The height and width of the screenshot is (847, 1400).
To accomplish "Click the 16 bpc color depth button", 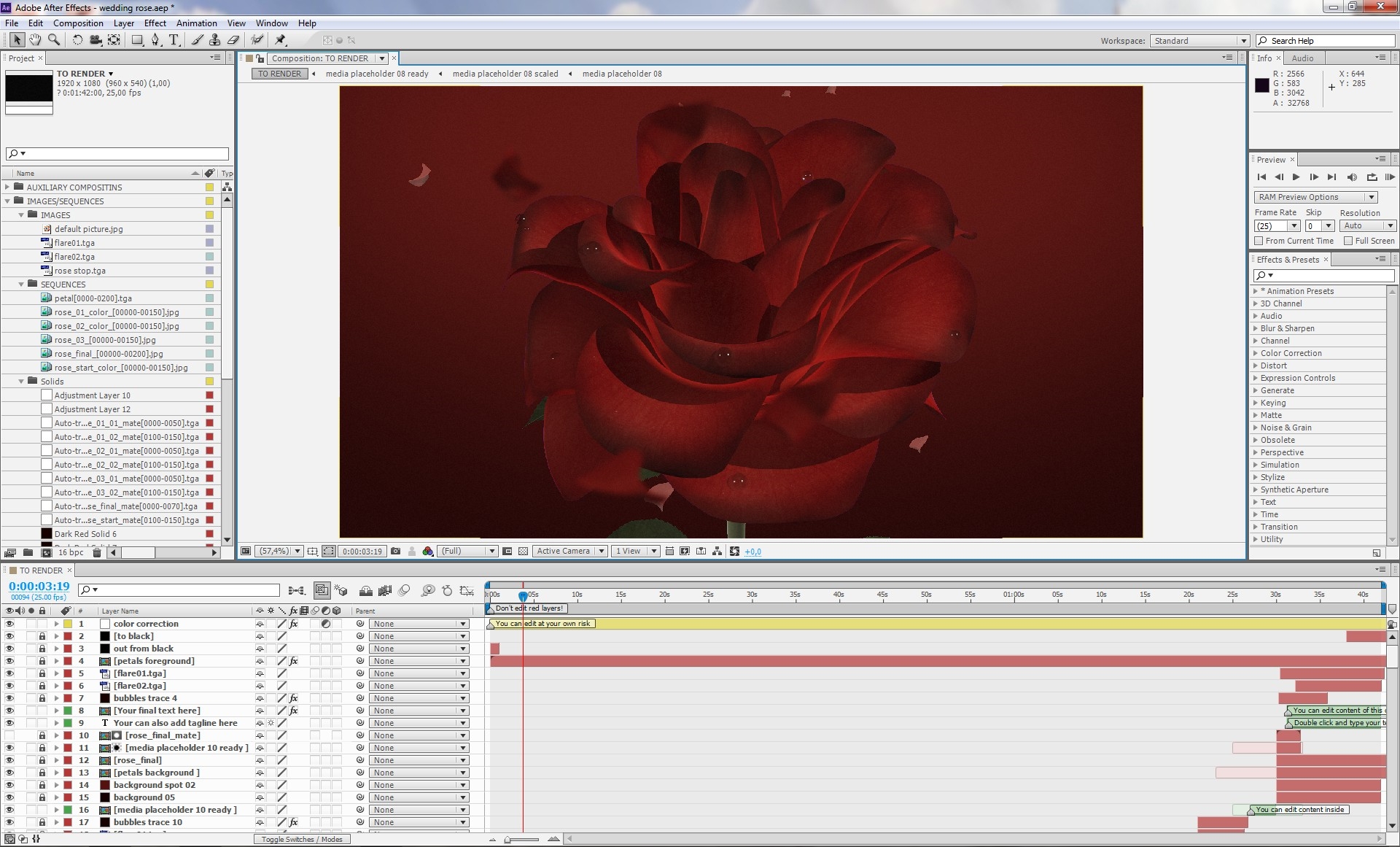I will click(71, 553).
